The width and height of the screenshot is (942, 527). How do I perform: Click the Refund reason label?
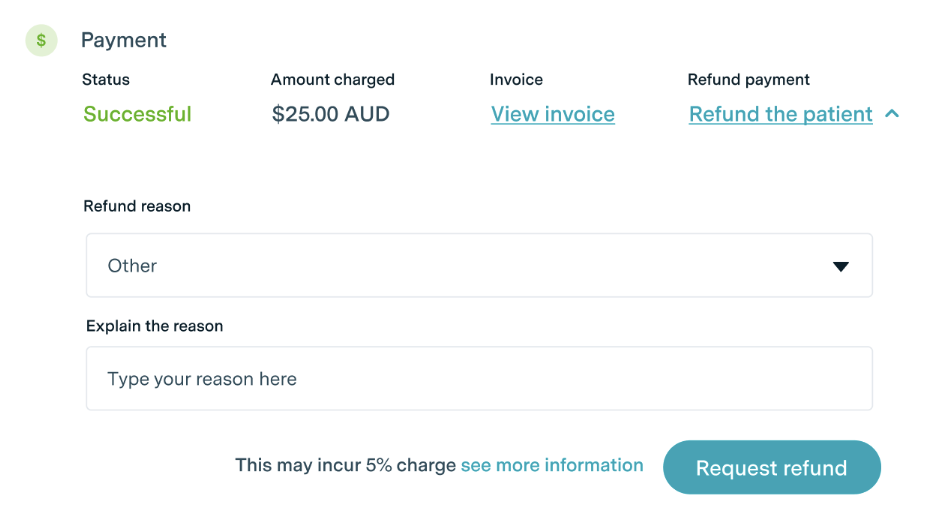coord(136,206)
